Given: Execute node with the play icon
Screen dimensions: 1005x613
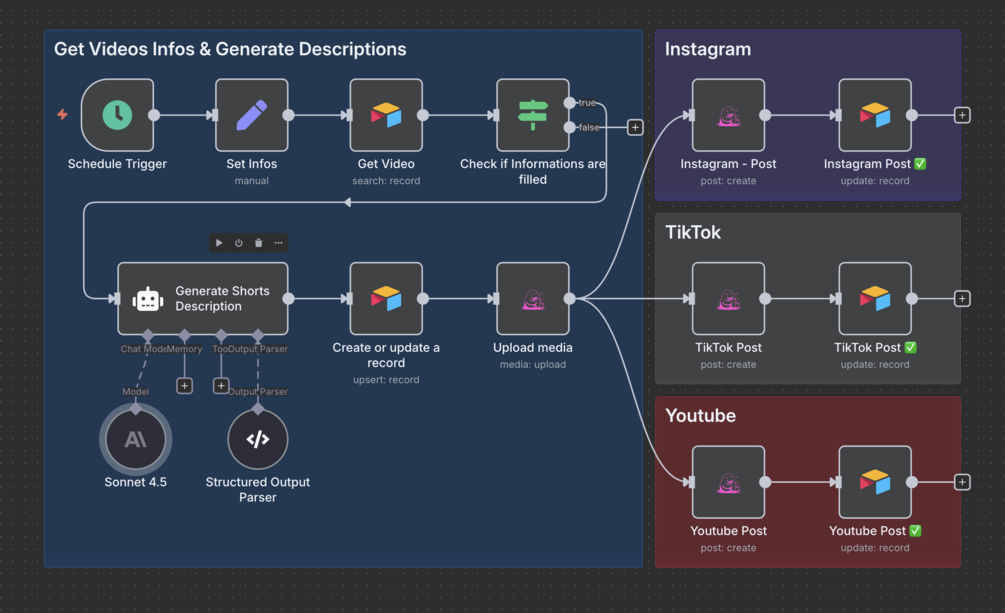Looking at the screenshot, I should coord(219,243).
